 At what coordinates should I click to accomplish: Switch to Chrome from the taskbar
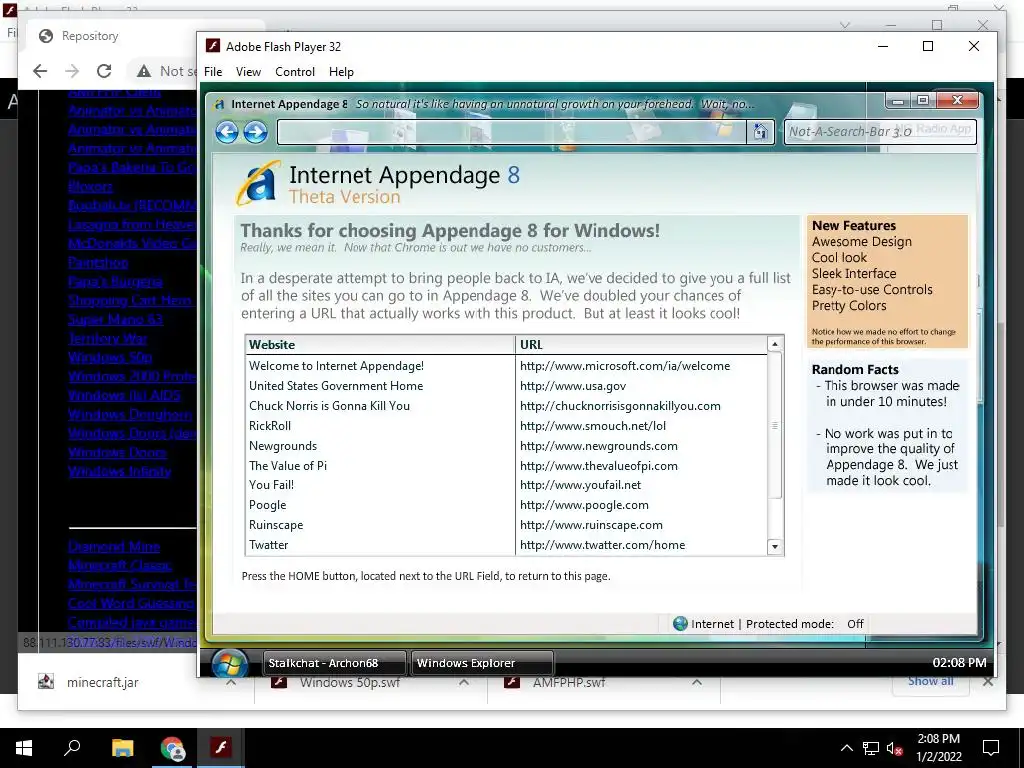[x=172, y=748]
